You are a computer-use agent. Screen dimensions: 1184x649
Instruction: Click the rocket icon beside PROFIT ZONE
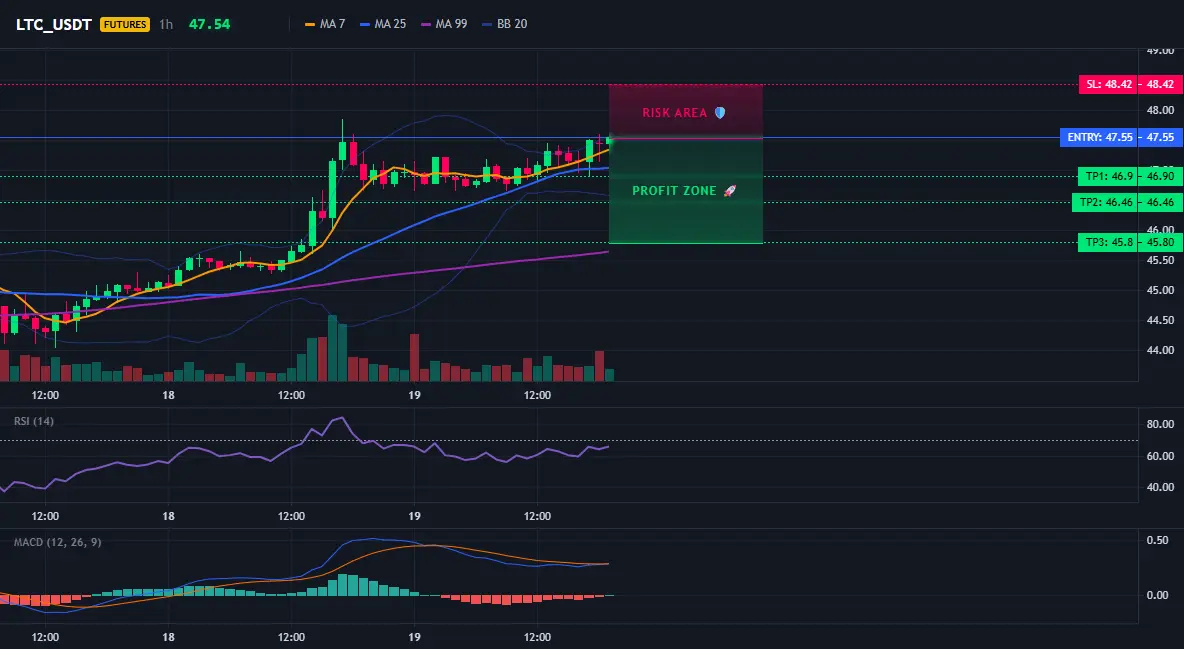click(729, 190)
